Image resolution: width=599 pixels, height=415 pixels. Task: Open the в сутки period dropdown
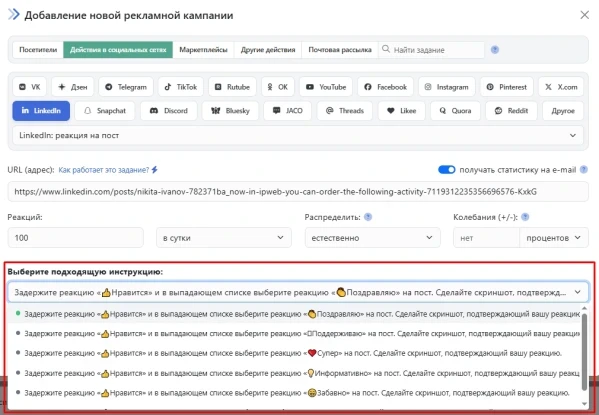tap(224, 238)
